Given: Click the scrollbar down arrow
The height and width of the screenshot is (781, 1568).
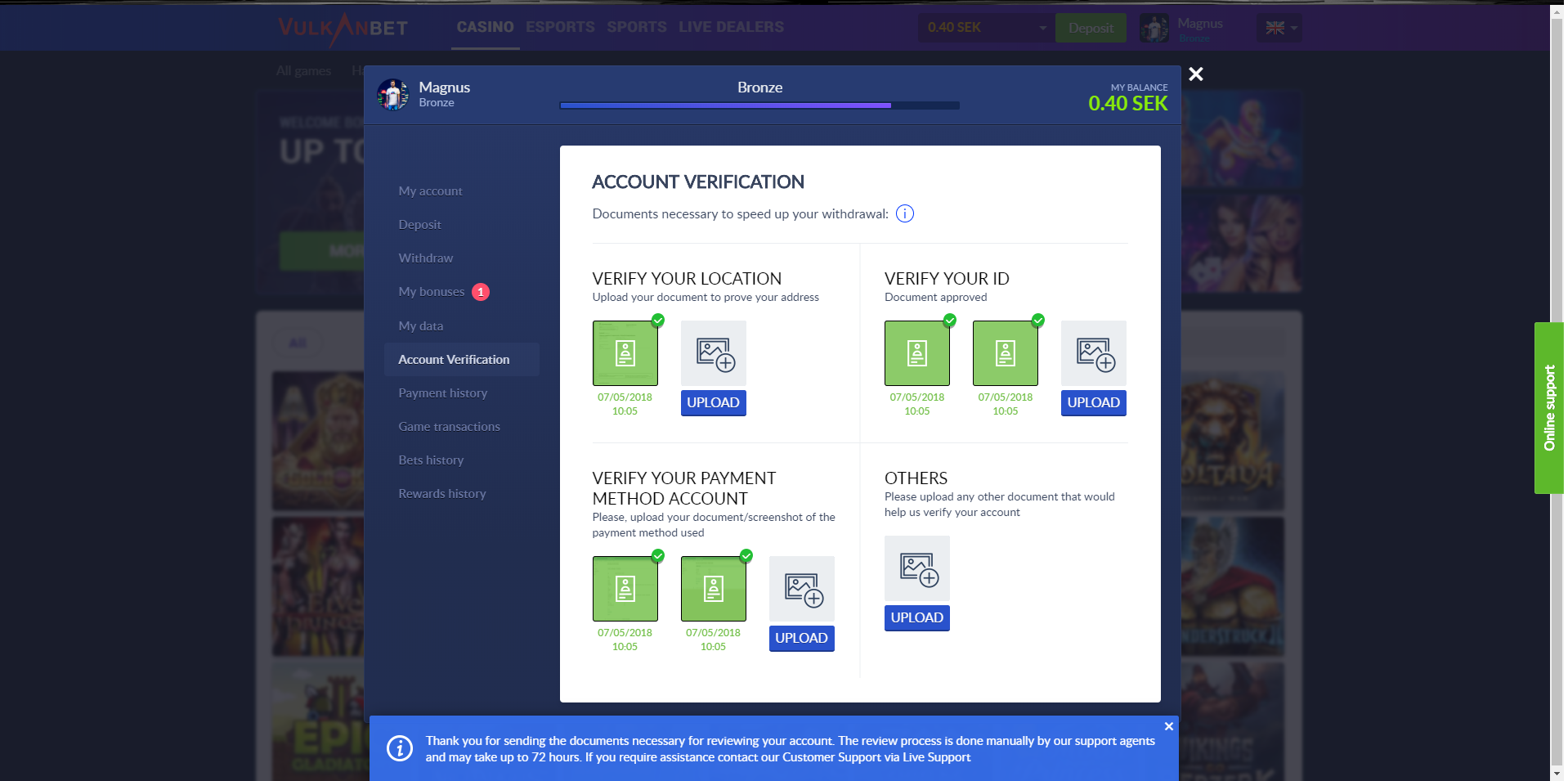Looking at the screenshot, I should pos(1557,774).
